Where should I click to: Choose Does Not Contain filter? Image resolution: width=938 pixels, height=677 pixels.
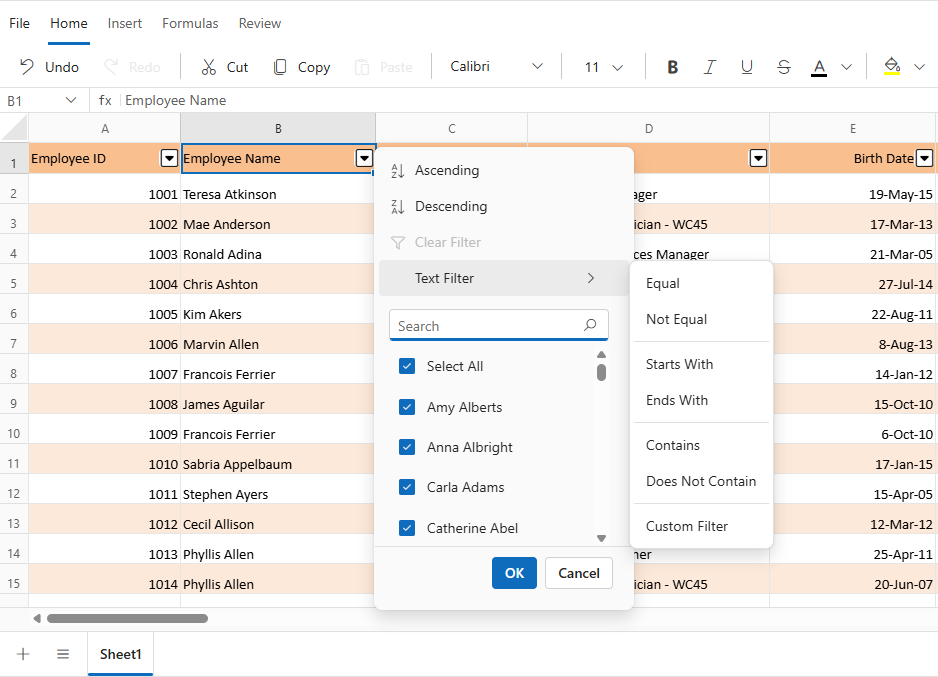701,481
